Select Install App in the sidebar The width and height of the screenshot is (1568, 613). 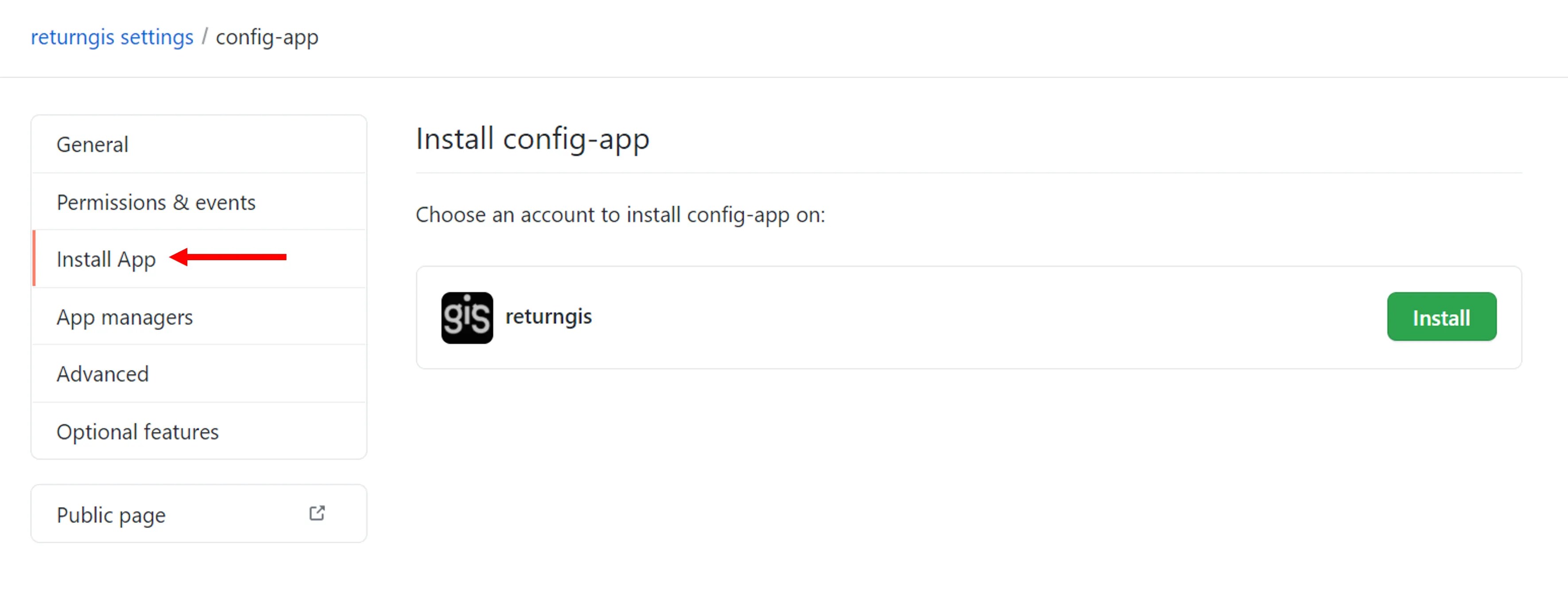point(199,259)
